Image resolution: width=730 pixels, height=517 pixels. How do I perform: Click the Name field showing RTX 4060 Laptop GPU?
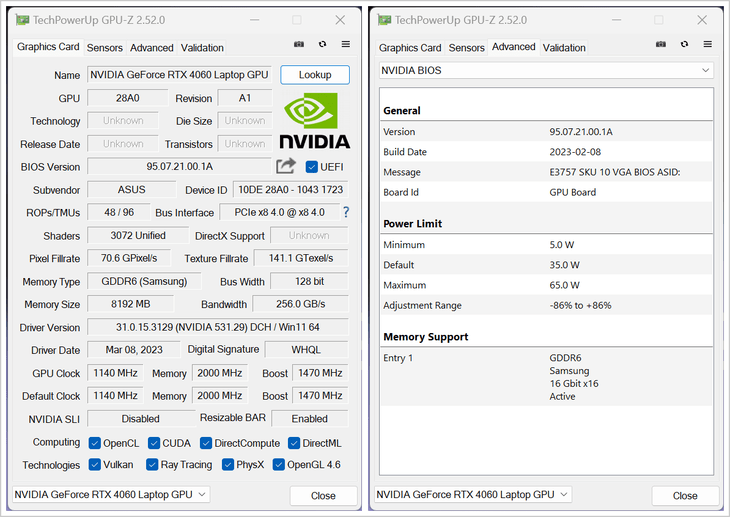click(179, 75)
